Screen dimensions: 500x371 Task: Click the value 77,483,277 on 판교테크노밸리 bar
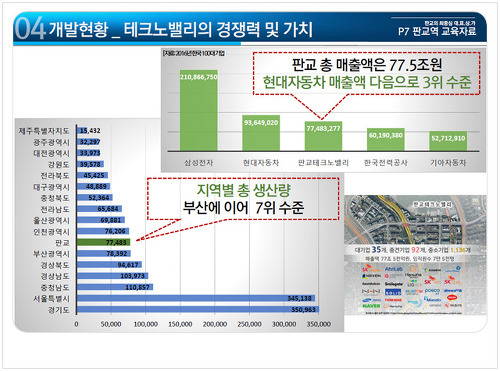click(x=323, y=128)
